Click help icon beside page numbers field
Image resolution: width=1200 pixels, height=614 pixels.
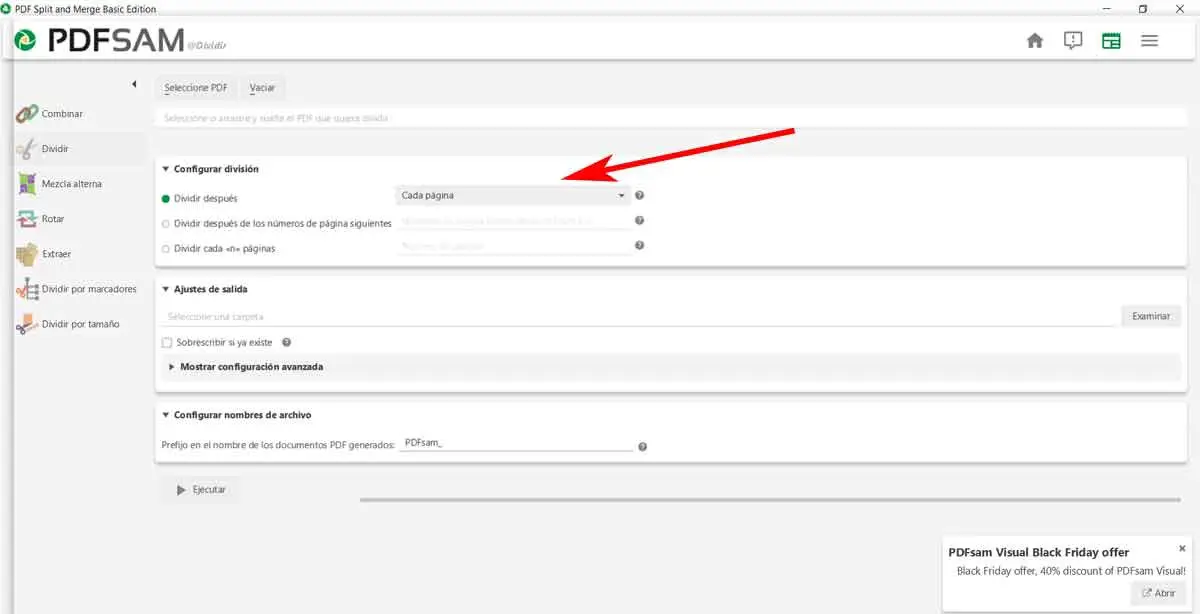(x=639, y=220)
